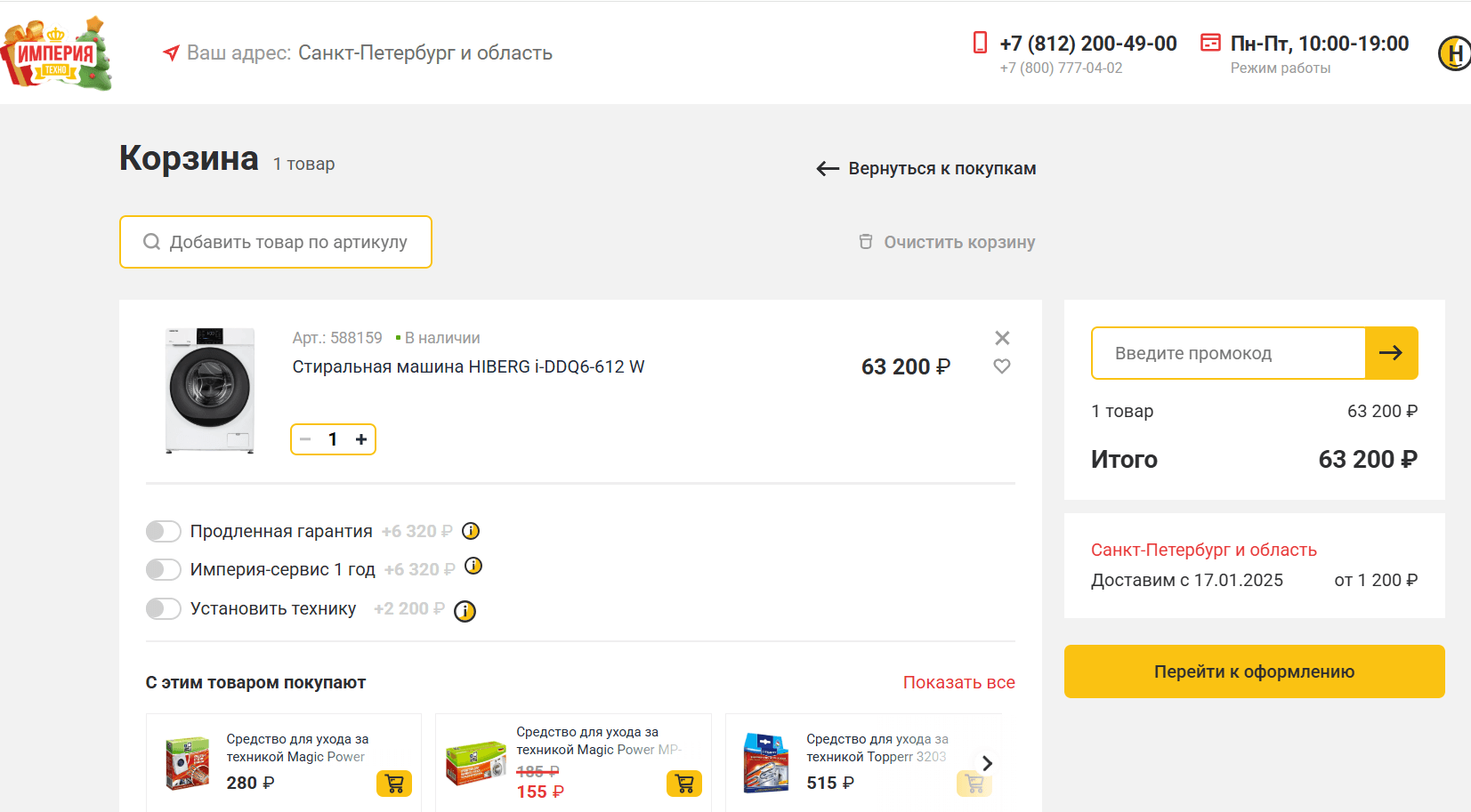The width and height of the screenshot is (1471, 812).
Task: Focus the Введите промокод input field
Action: tap(1228, 353)
